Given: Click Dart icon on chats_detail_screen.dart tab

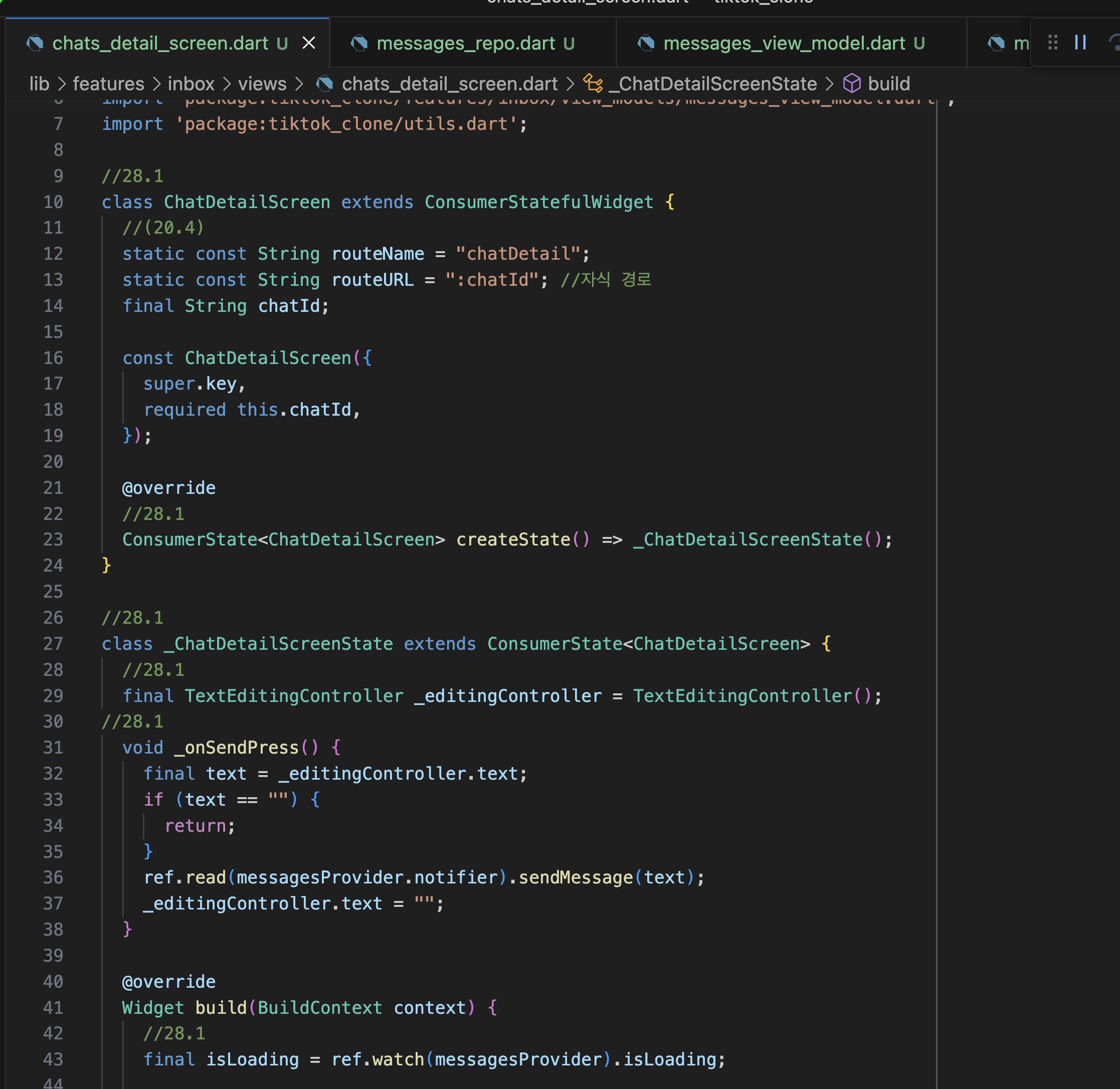Looking at the screenshot, I should pyautogui.click(x=35, y=44).
